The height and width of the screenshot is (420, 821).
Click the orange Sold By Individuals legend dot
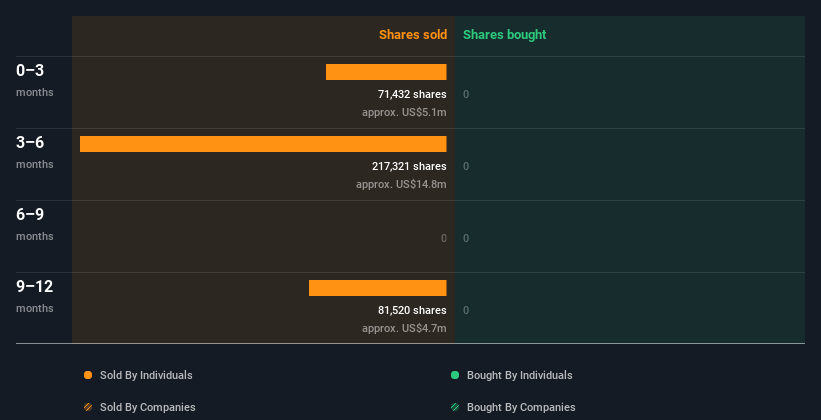[x=88, y=375]
